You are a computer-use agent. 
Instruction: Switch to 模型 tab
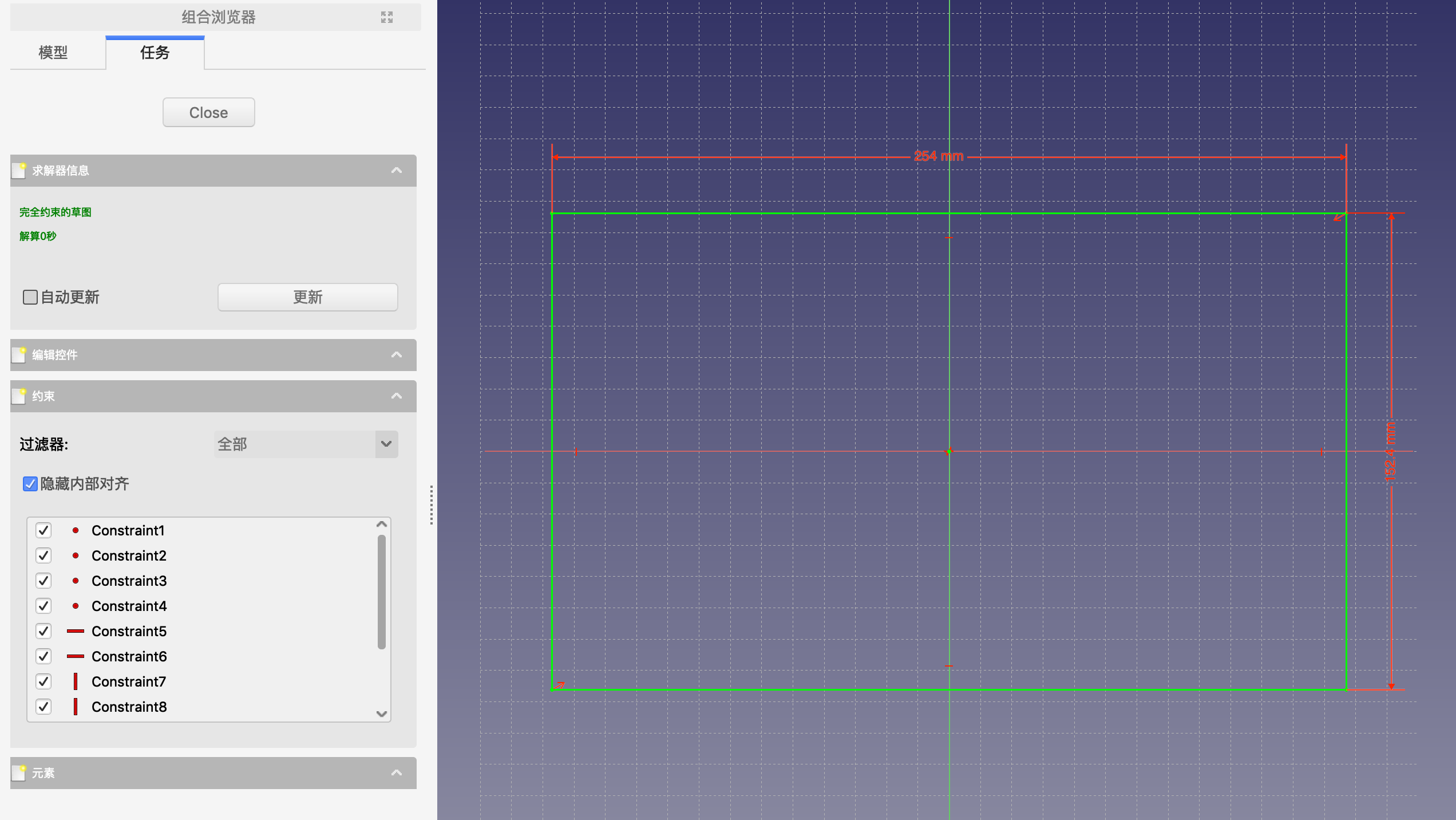(x=56, y=53)
